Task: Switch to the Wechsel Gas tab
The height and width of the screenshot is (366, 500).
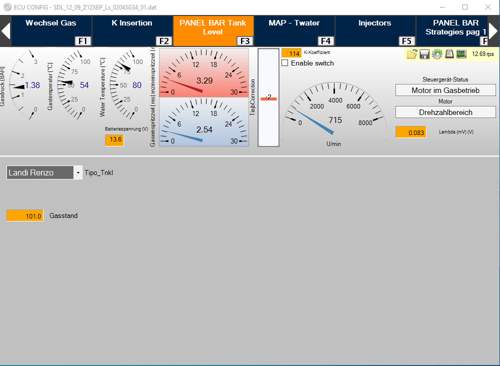Action: [51, 31]
